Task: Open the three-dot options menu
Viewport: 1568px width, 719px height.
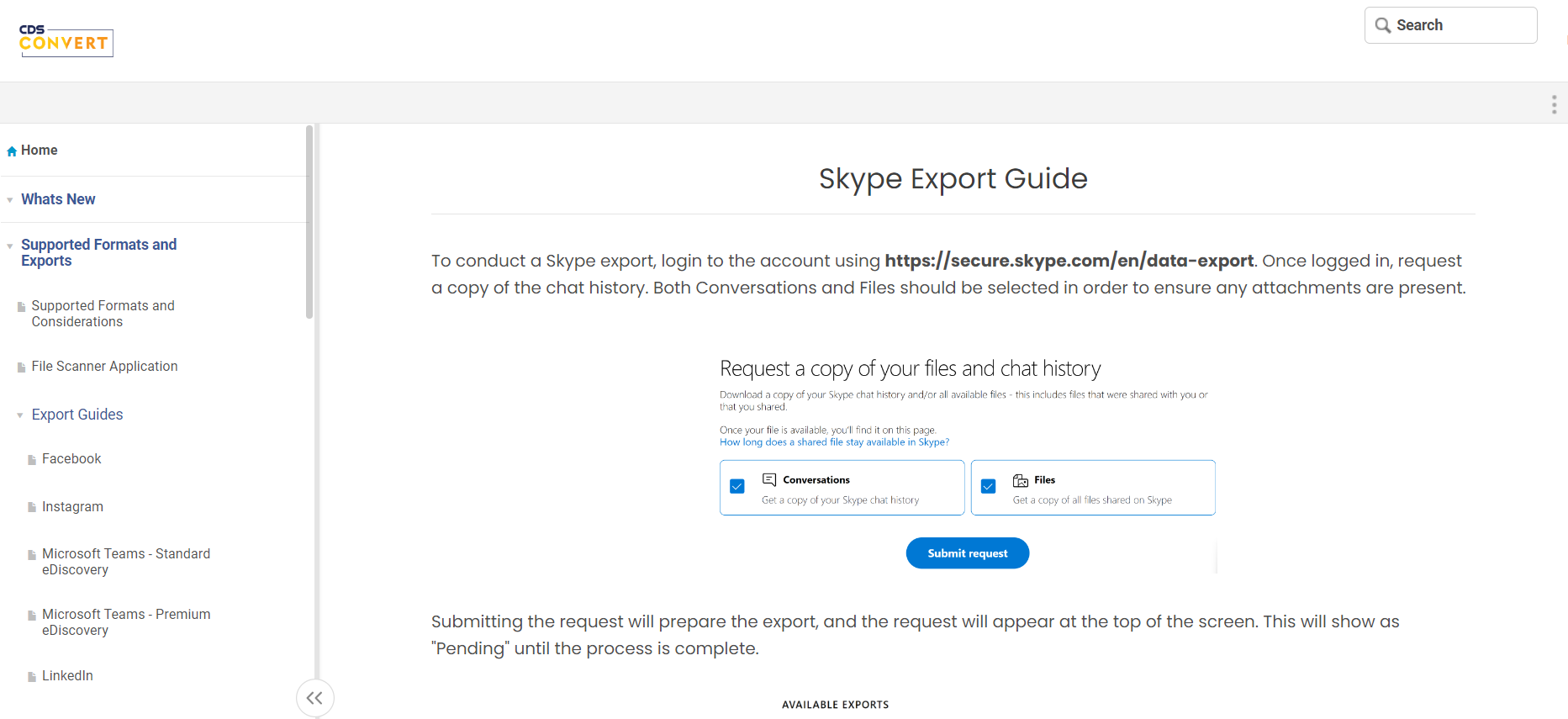Action: pos(1554,104)
